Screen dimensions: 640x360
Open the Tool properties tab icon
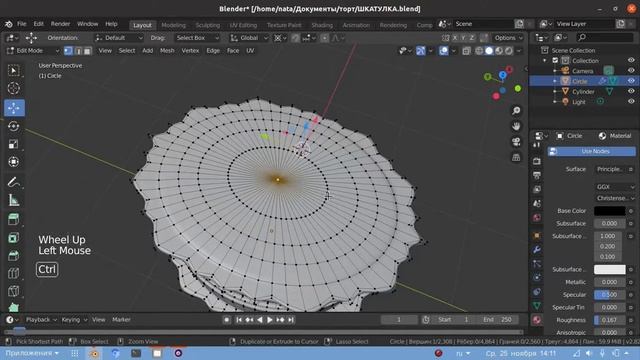537,145
